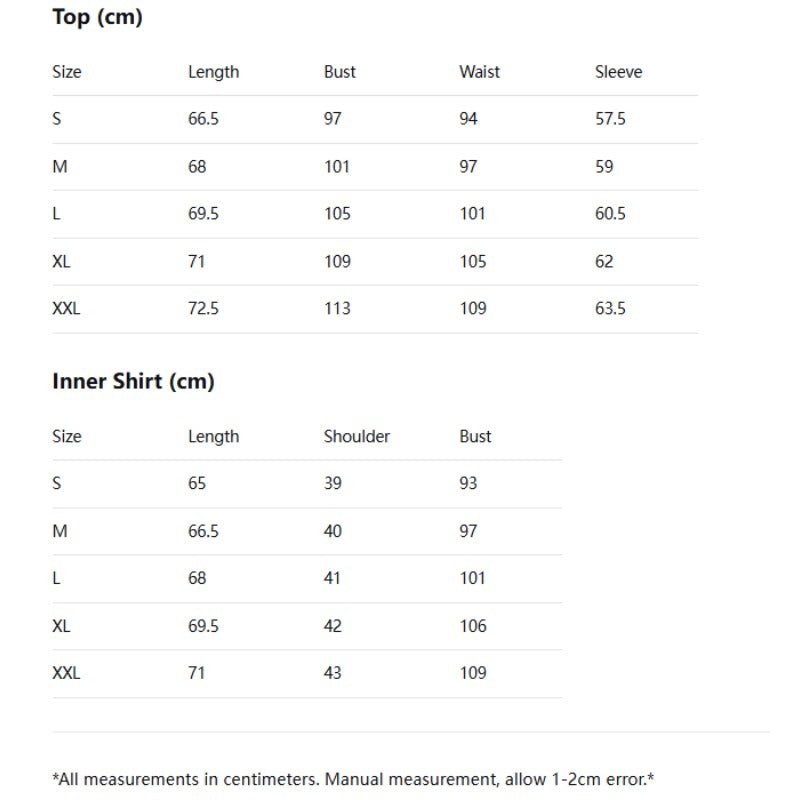Select the Sleeve column header
Screen dimensions: 800x800
(x=618, y=72)
